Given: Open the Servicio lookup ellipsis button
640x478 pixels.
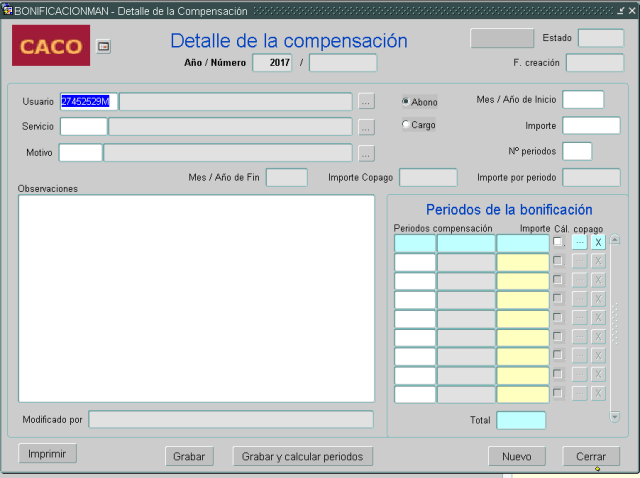Looking at the screenshot, I should point(366,127).
